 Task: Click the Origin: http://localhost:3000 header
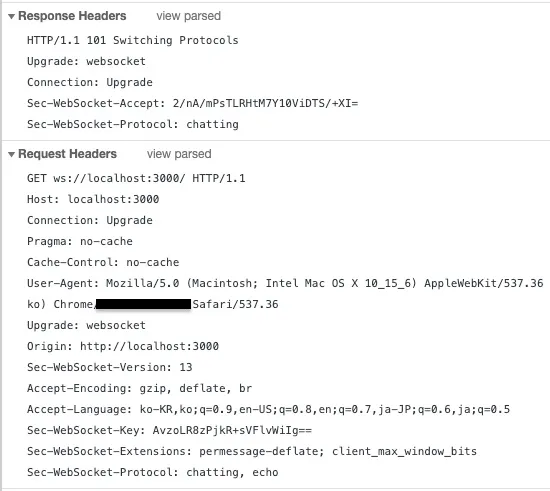123,347
